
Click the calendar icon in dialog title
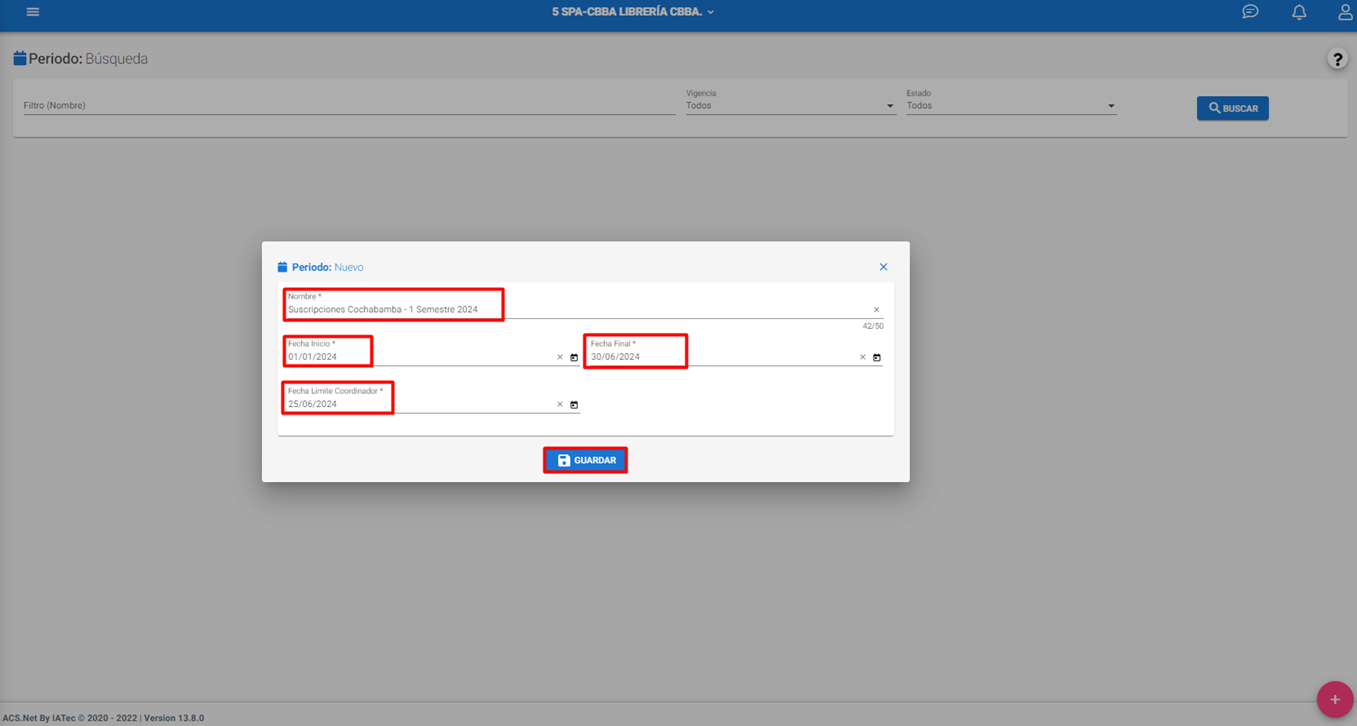(x=282, y=267)
